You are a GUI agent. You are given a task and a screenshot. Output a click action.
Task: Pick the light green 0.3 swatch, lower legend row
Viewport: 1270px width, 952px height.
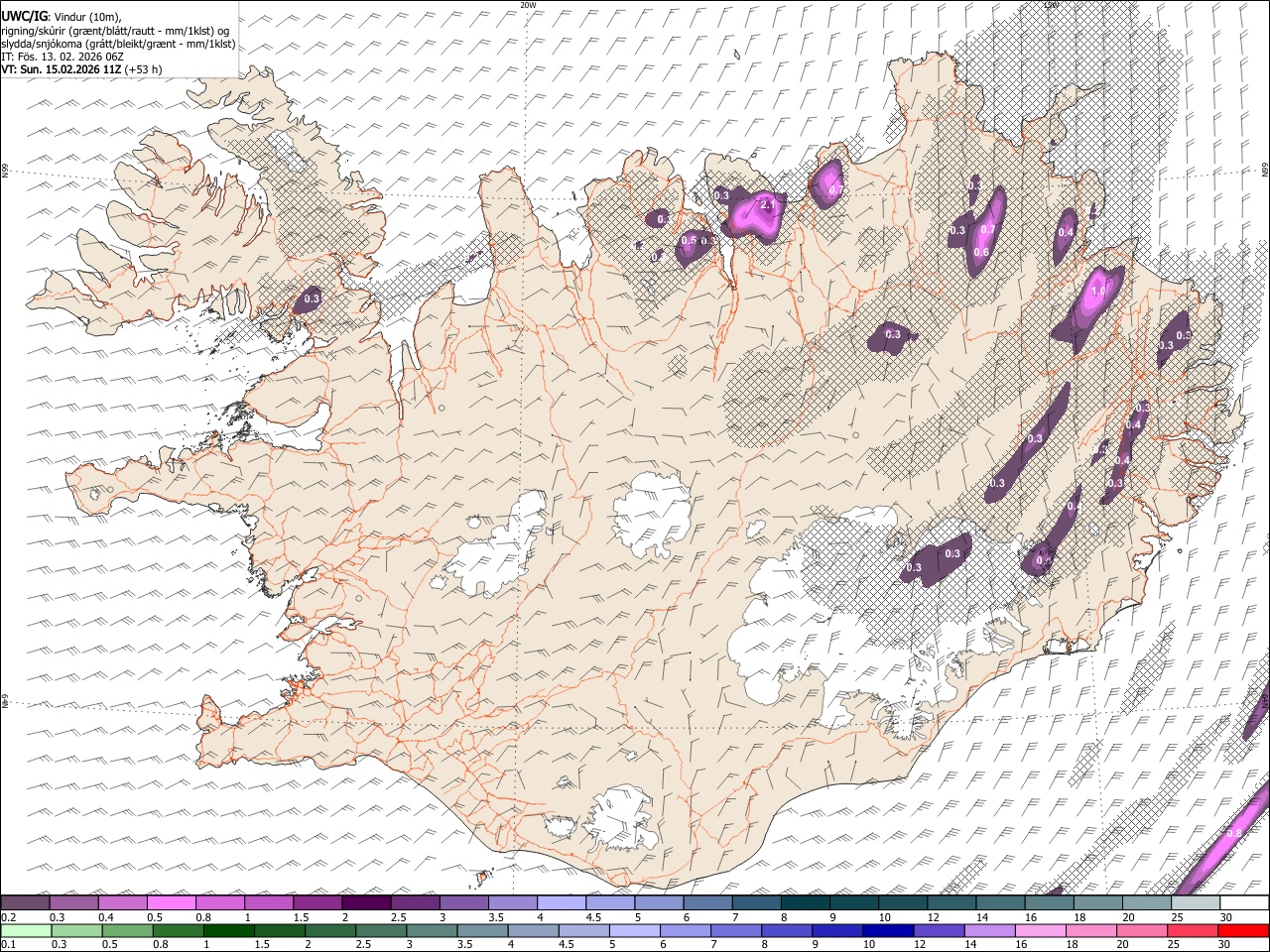[76, 931]
